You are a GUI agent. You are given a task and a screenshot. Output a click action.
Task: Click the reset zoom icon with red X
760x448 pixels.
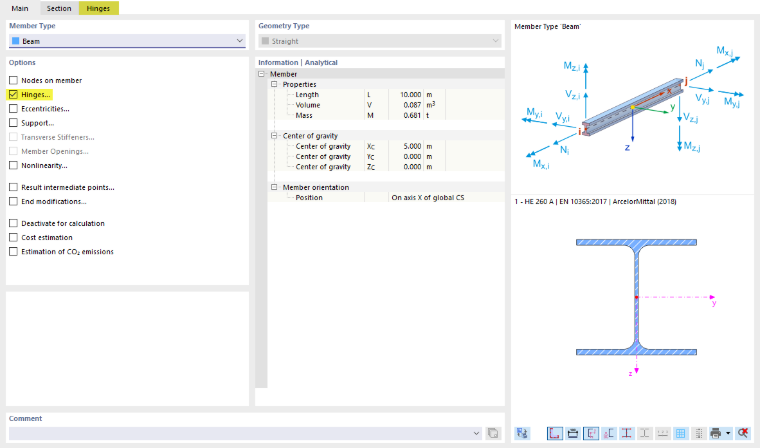pos(743,433)
